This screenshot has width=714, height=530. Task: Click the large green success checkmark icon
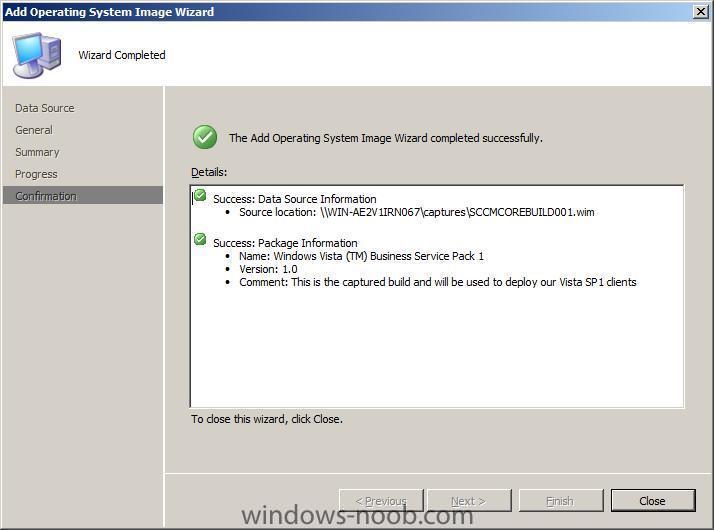(205, 137)
